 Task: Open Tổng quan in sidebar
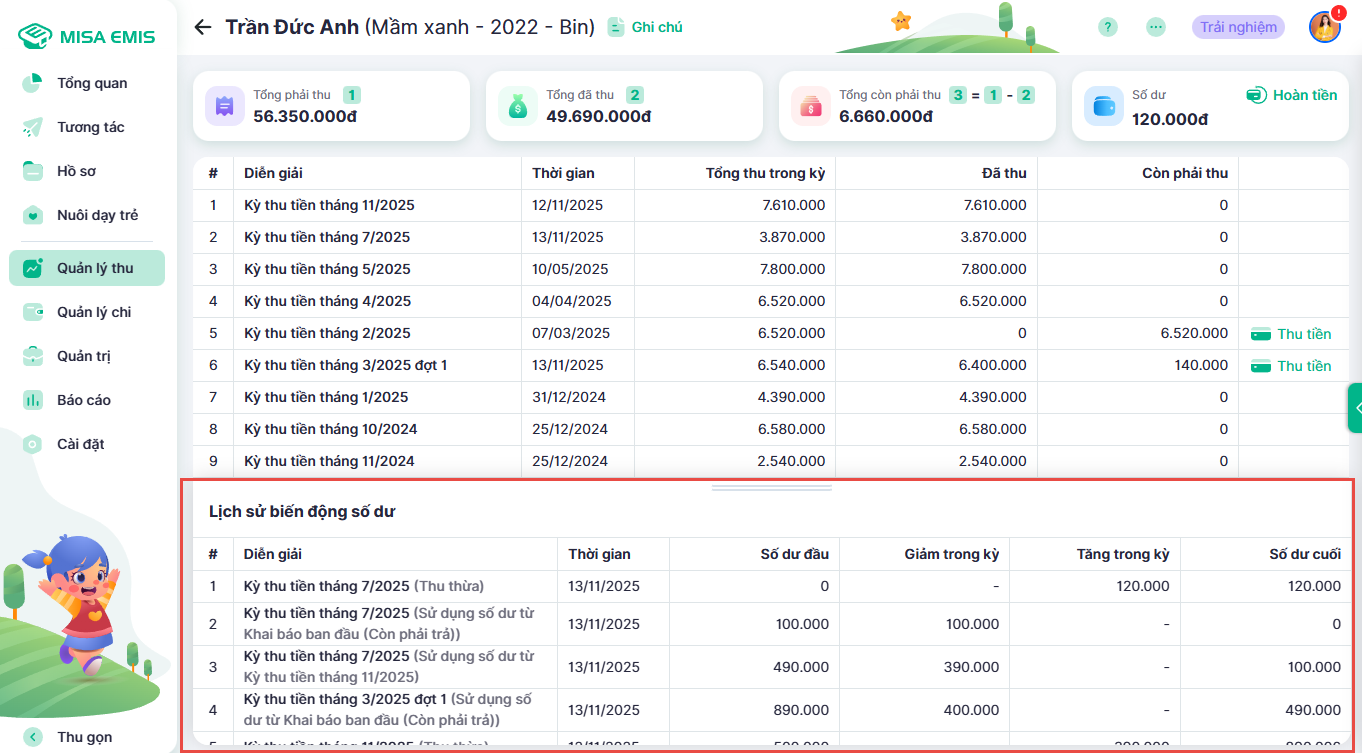pos(92,83)
